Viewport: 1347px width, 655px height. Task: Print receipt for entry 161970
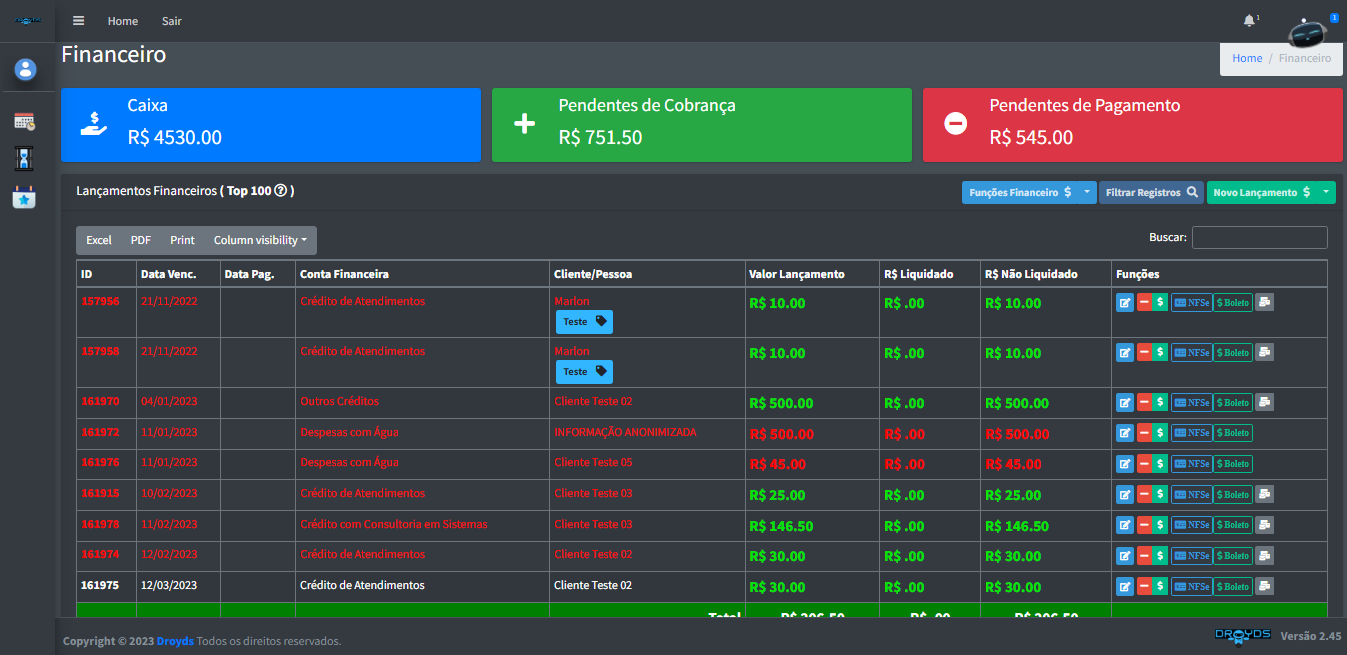tap(1264, 402)
